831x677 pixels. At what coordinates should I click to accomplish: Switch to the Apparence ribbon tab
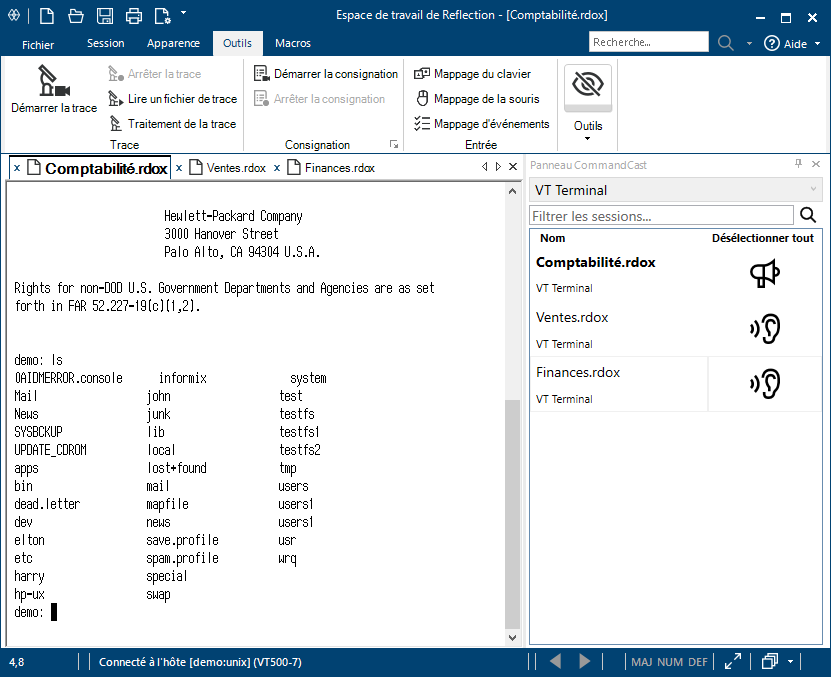173,43
